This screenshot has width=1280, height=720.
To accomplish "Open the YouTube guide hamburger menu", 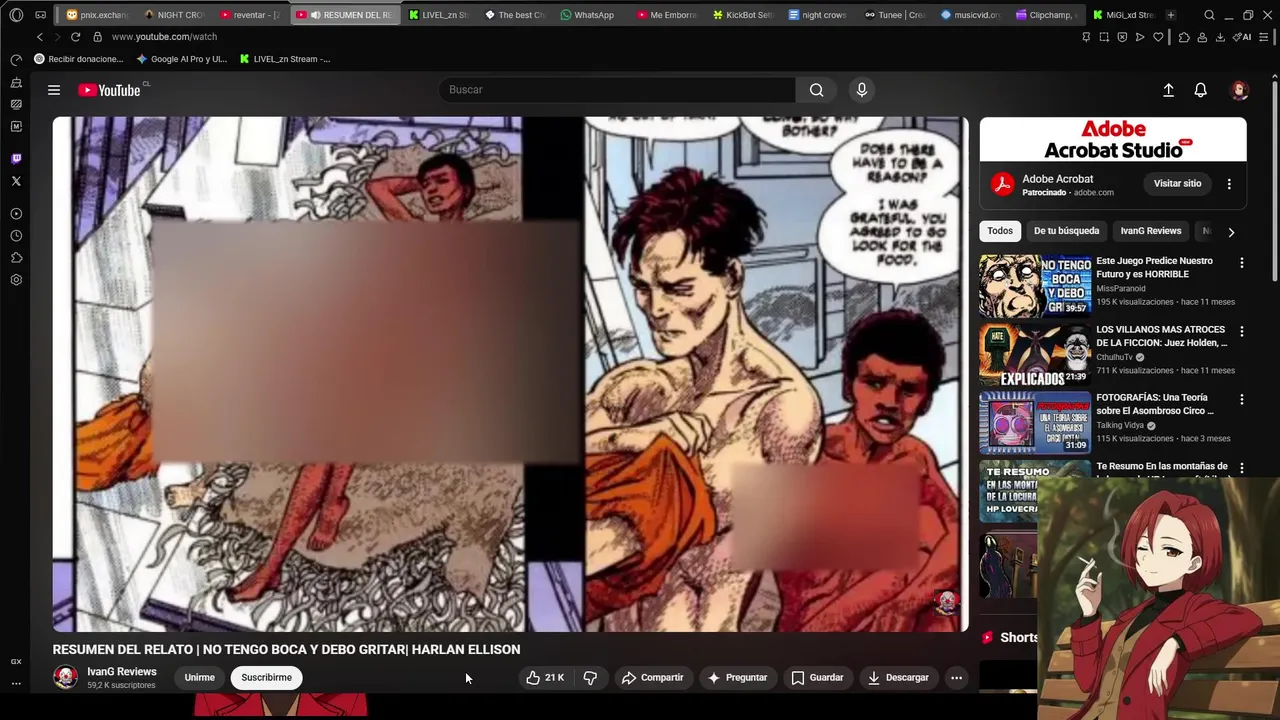I will tap(54, 90).
